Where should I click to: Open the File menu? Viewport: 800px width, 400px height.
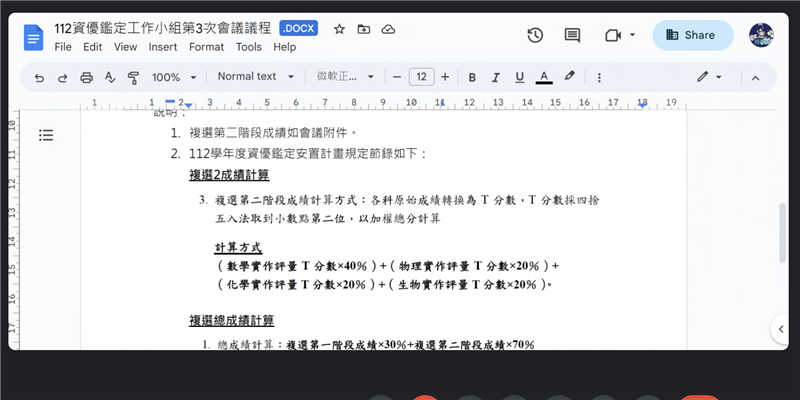coord(63,47)
